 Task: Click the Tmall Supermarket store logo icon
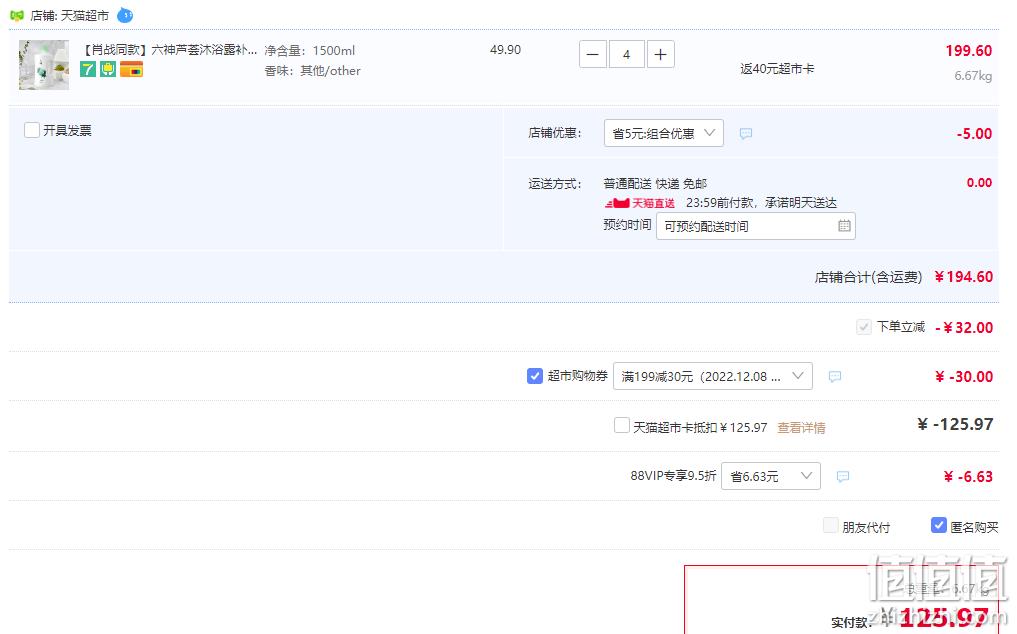pyautogui.click(x=17, y=15)
